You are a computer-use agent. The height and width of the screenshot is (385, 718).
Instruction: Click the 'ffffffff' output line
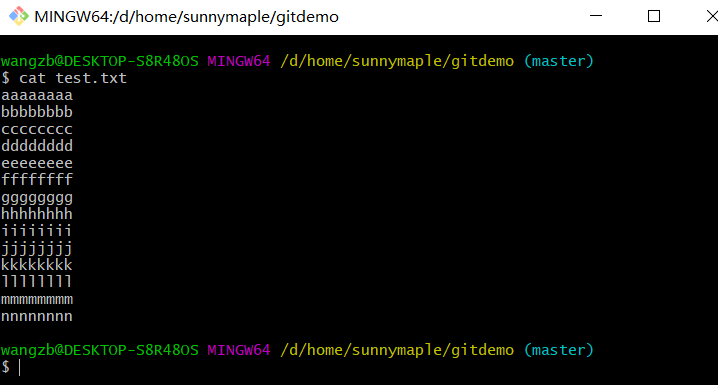37,180
